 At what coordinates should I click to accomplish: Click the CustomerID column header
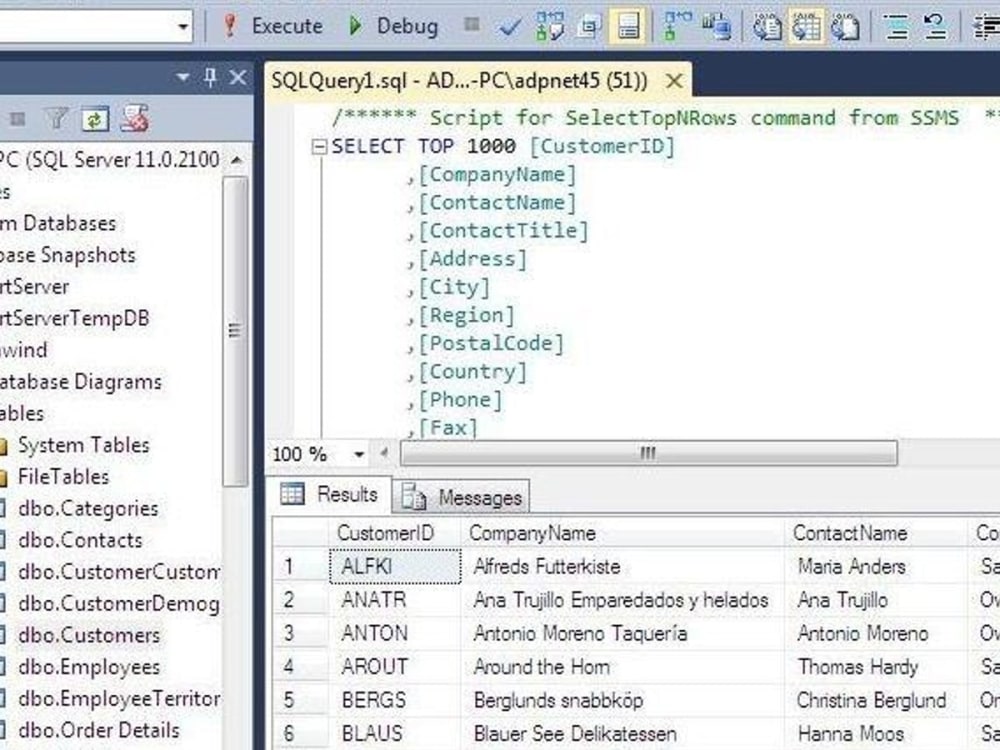click(395, 533)
